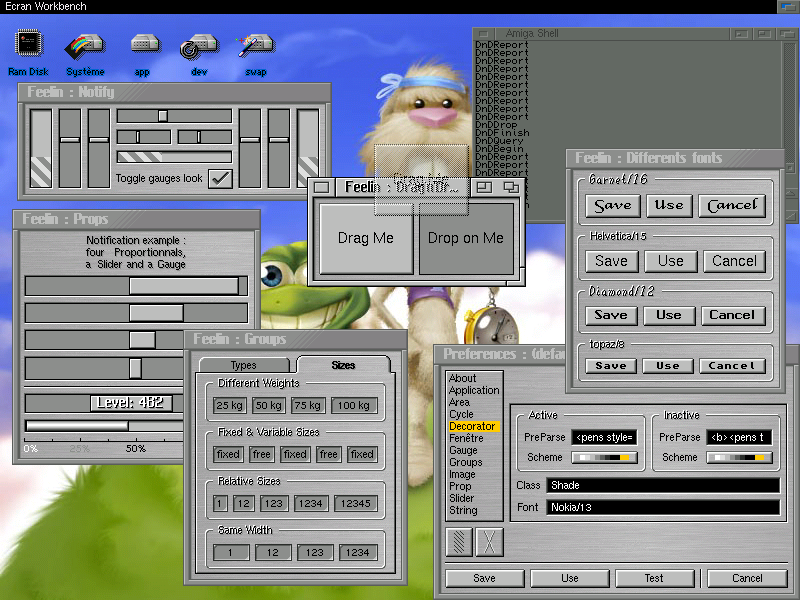Select About in the Preferences list
Screen dimensions: 800x600
[x=462, y=378]
